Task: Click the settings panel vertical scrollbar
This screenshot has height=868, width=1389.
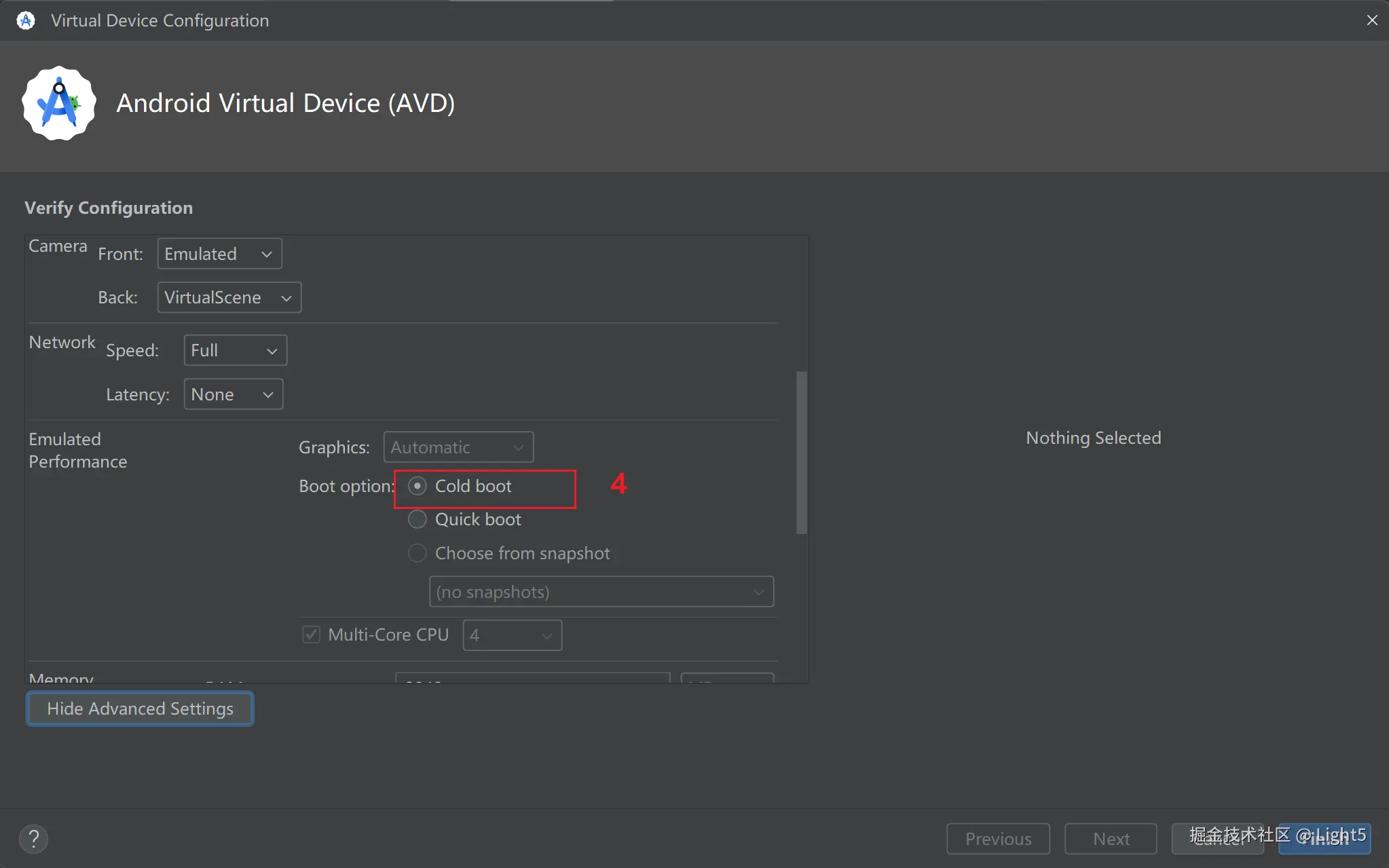Action: tap(801, 452)
